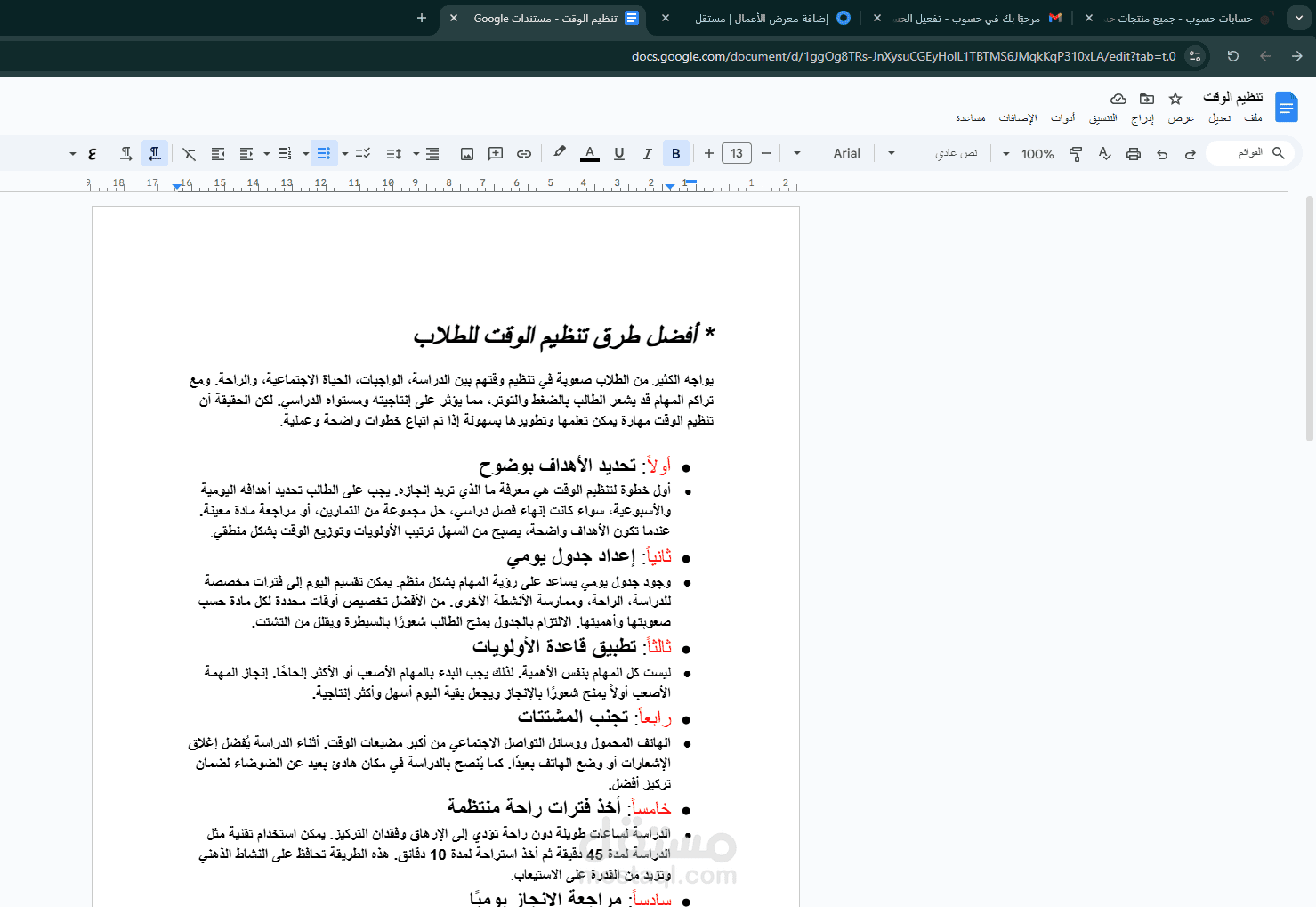1316x907 pixels.
Task: Open spelling and grammar check icon
Action: [x=1104, y=154]
